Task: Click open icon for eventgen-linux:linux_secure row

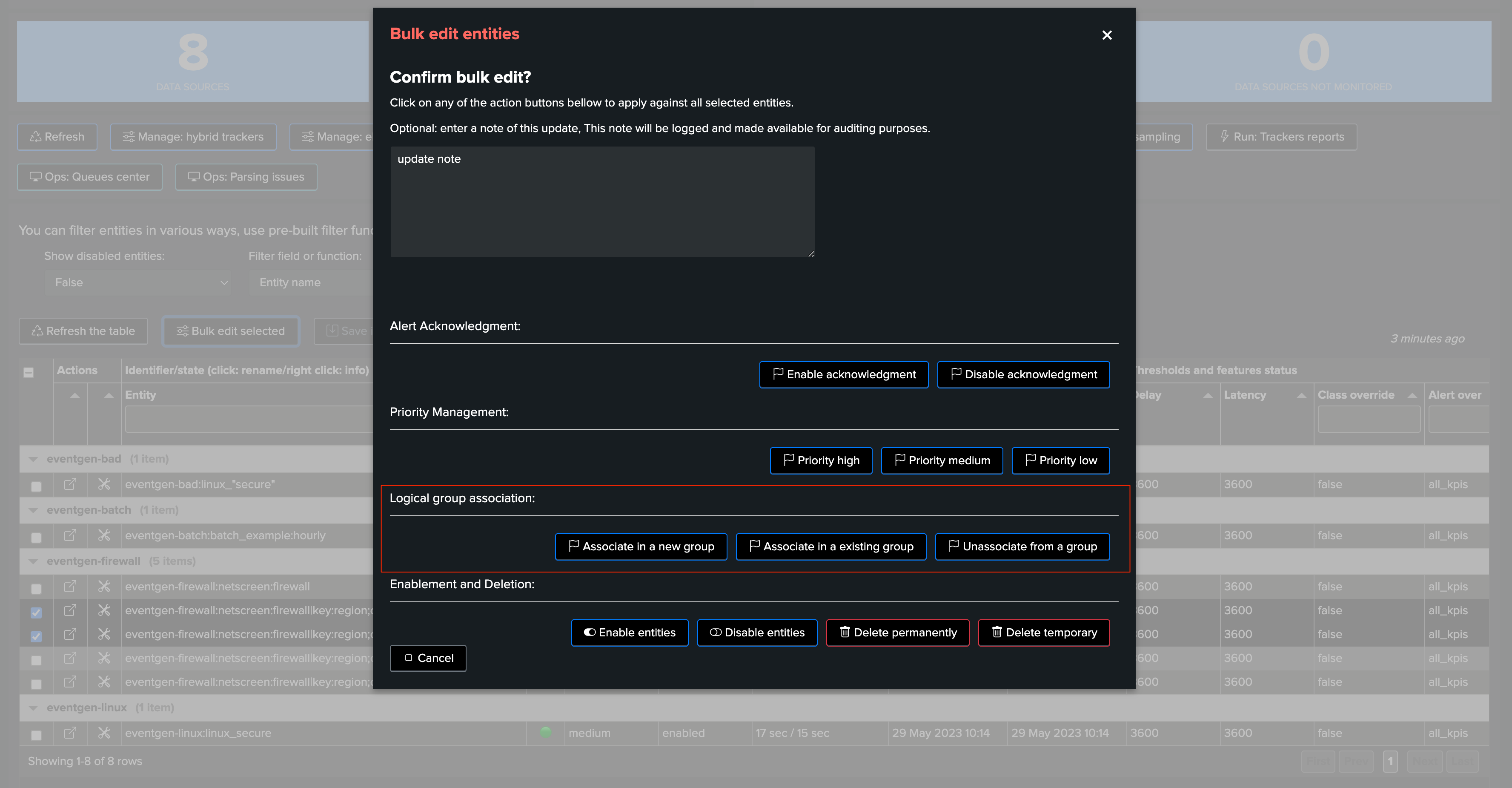Action: [x=70, y=733]
